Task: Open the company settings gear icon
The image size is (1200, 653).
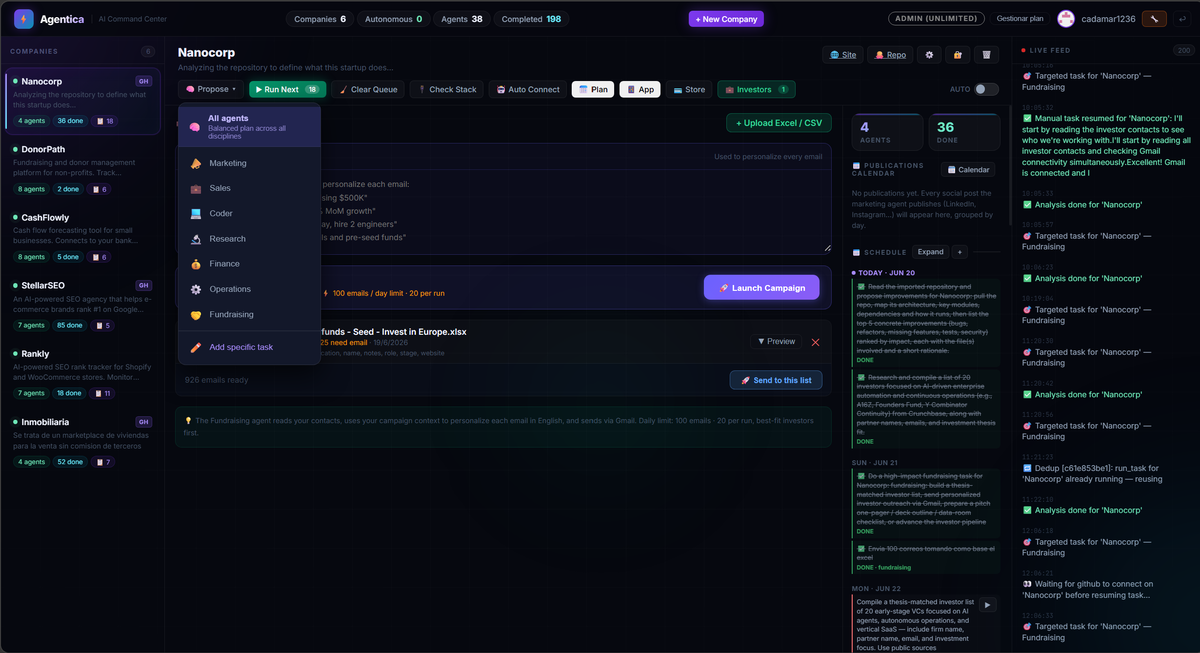Action: (x=930, y=55)
